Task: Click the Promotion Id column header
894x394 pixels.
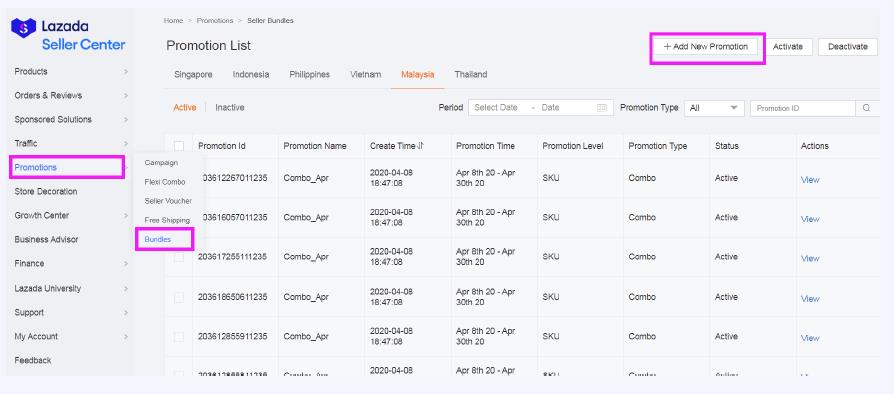Action: pos(222,146)
